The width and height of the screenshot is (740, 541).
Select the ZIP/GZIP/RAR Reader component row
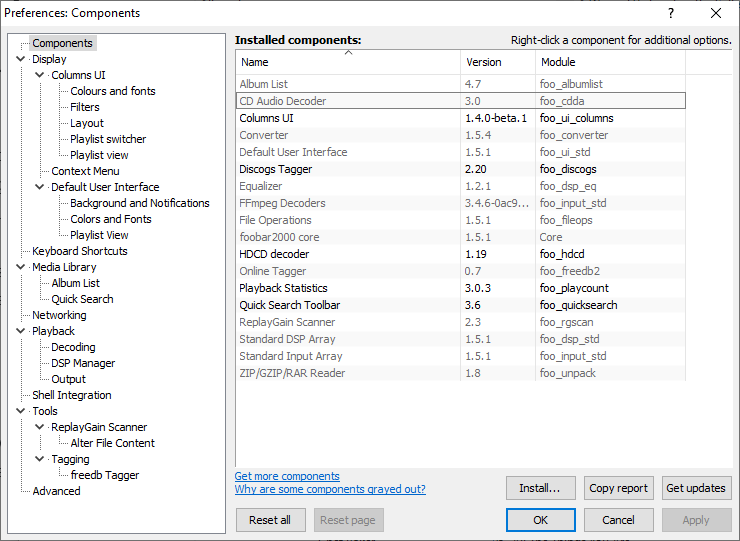[x=461, y=373]
